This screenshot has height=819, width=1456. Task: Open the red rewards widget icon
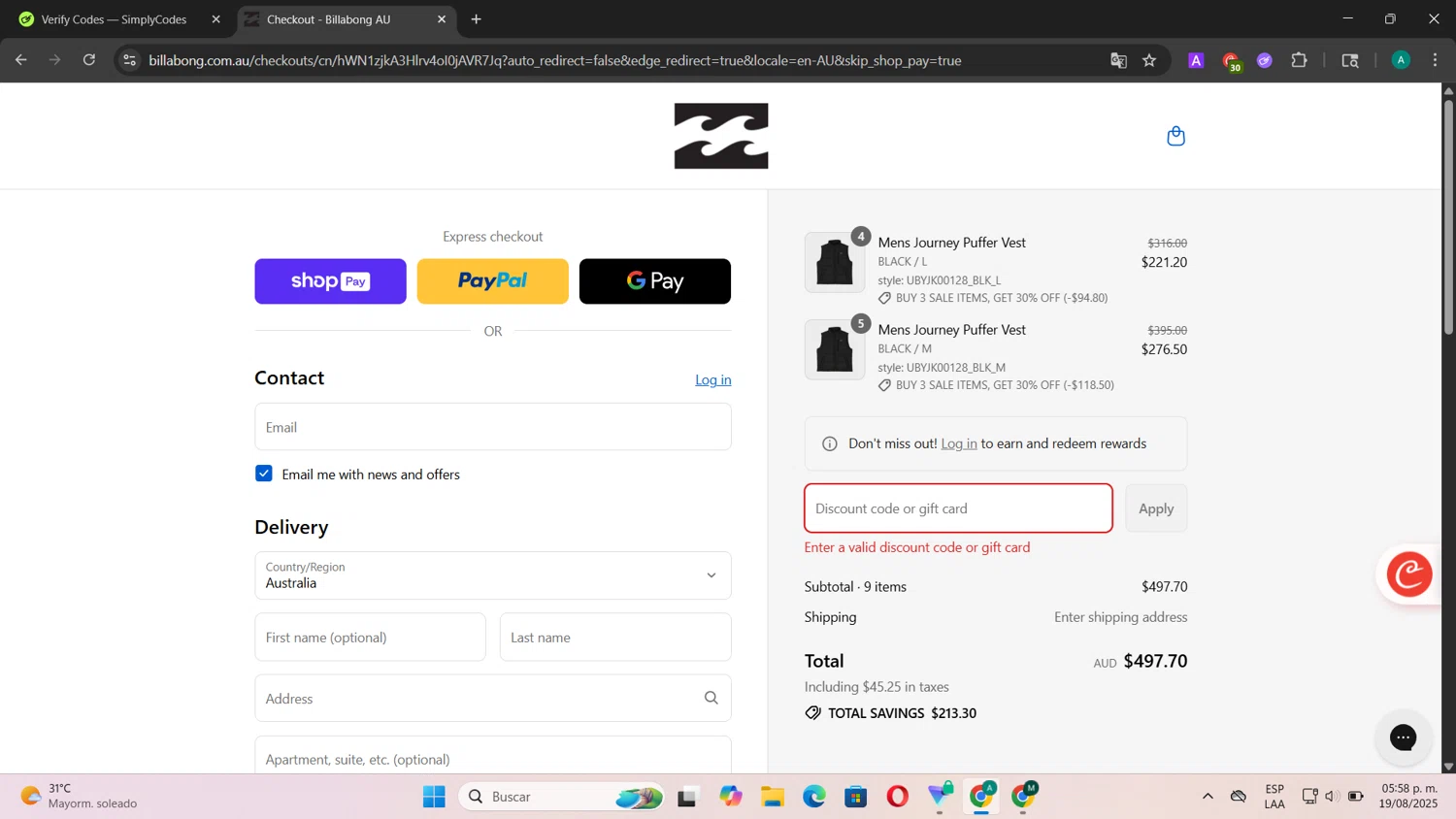[x=1409, y=574]
